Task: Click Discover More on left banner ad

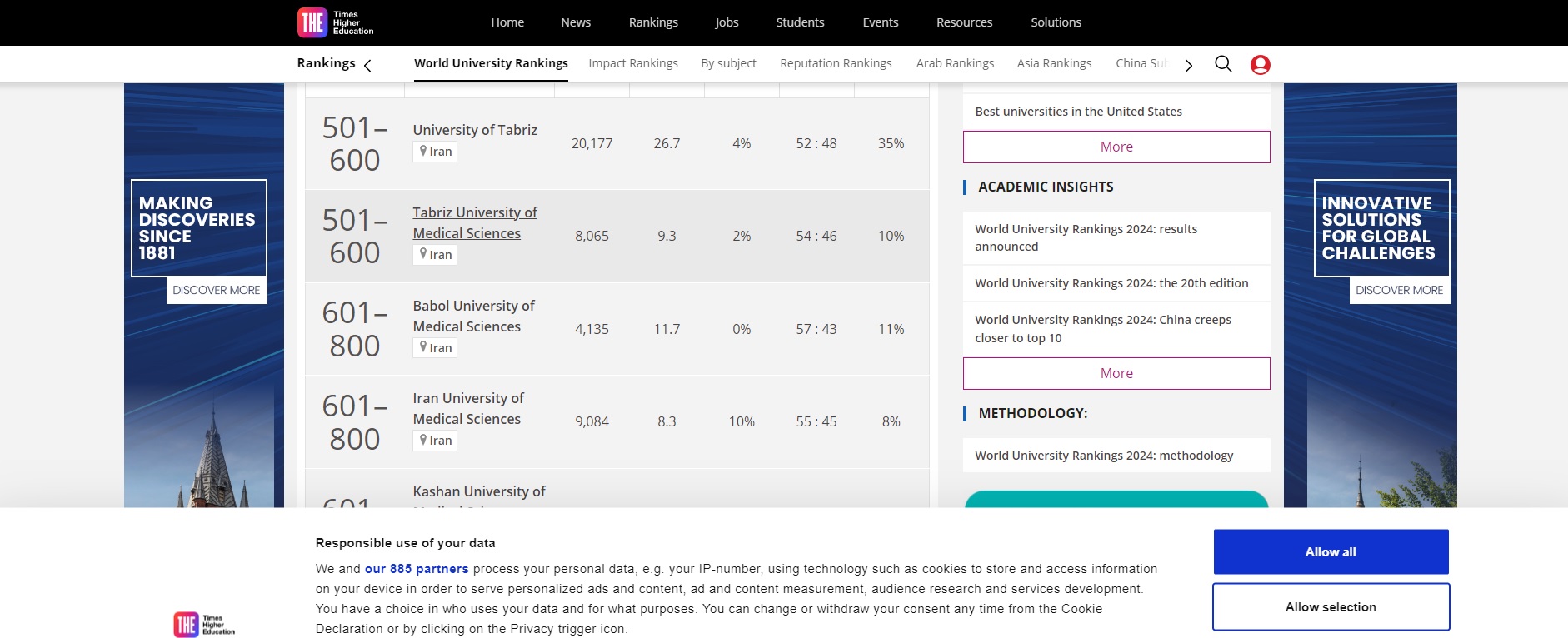Action: click(216, 290)
